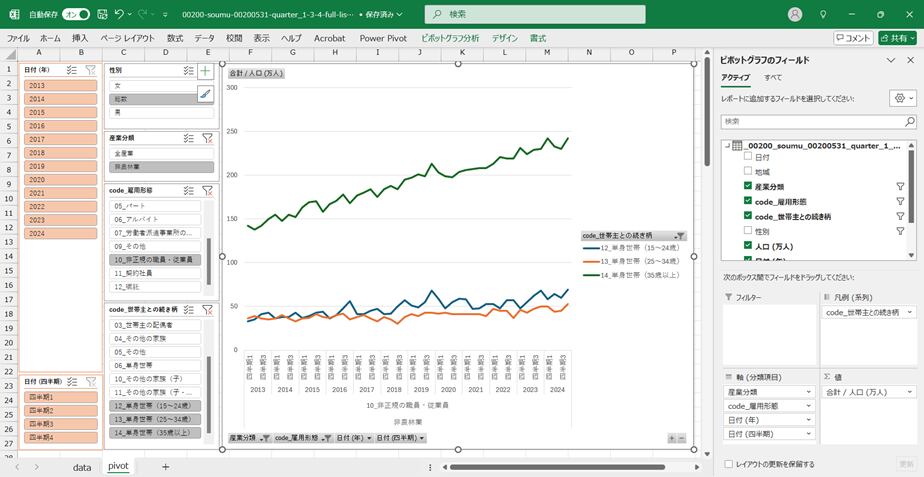Viewport: 924px width, 477px height.
Task: Toggle multi-select on 日付 (年) slicer
Action: click(x=71, y=70)
